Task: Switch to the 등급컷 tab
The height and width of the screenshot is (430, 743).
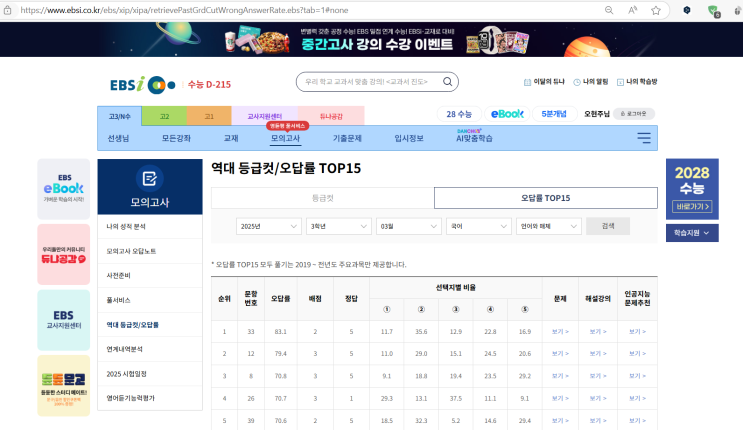Action: coord(323,198)
